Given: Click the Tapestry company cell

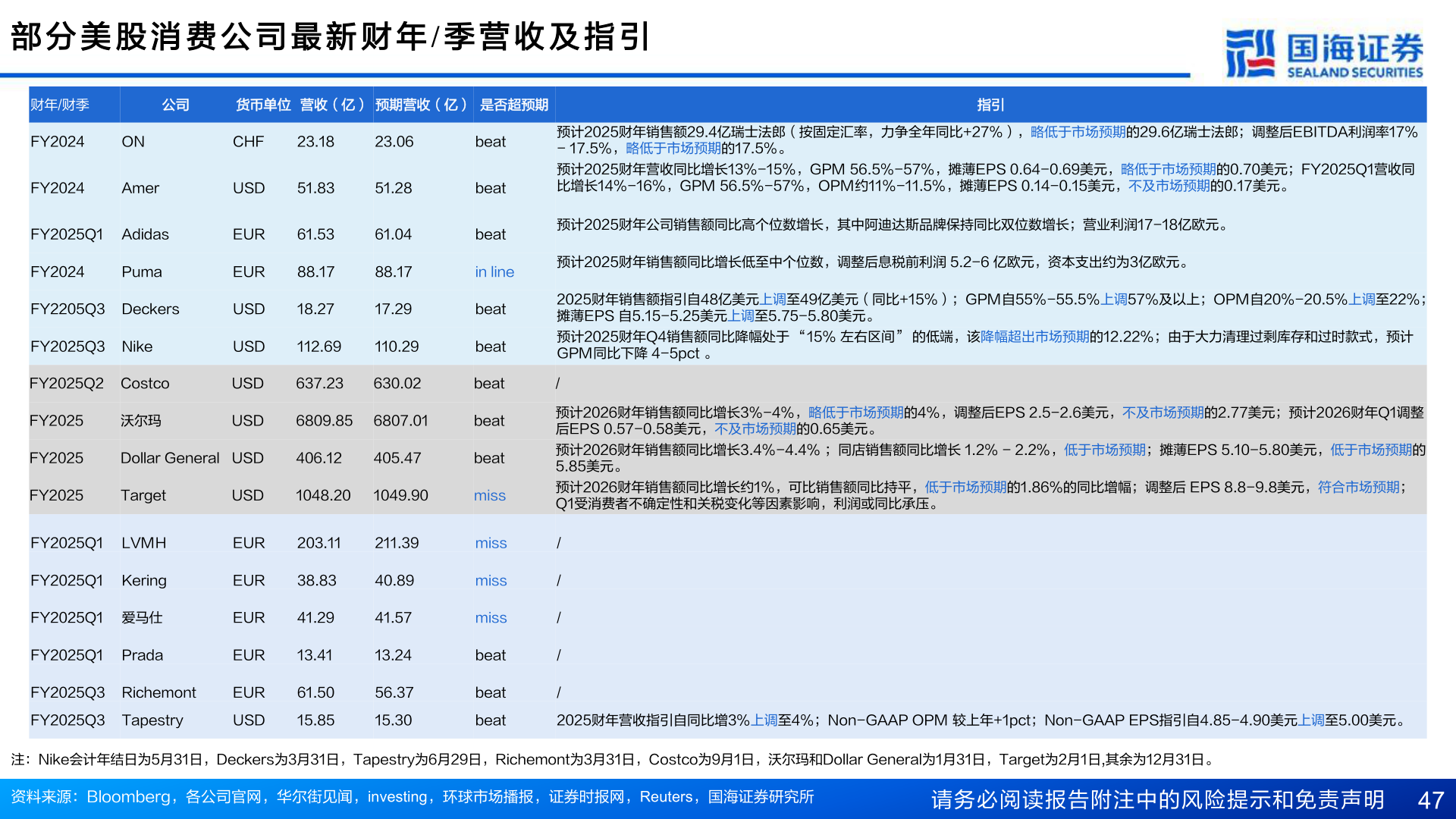Looking at the screenshot, I should click(152, 720).
